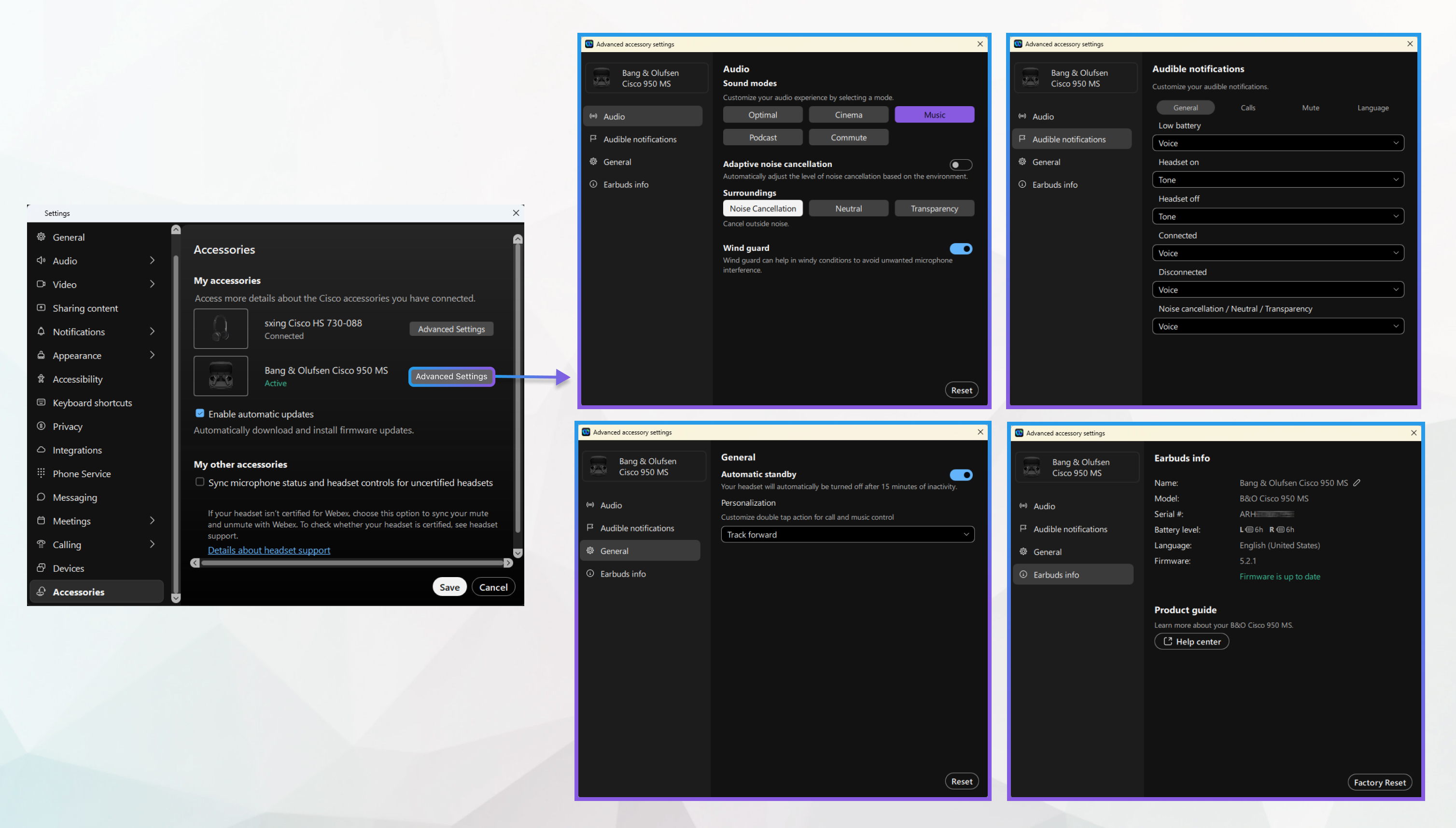Select Transparency surroundings option
Screen dimensions: 1456x828
(934, 208)
